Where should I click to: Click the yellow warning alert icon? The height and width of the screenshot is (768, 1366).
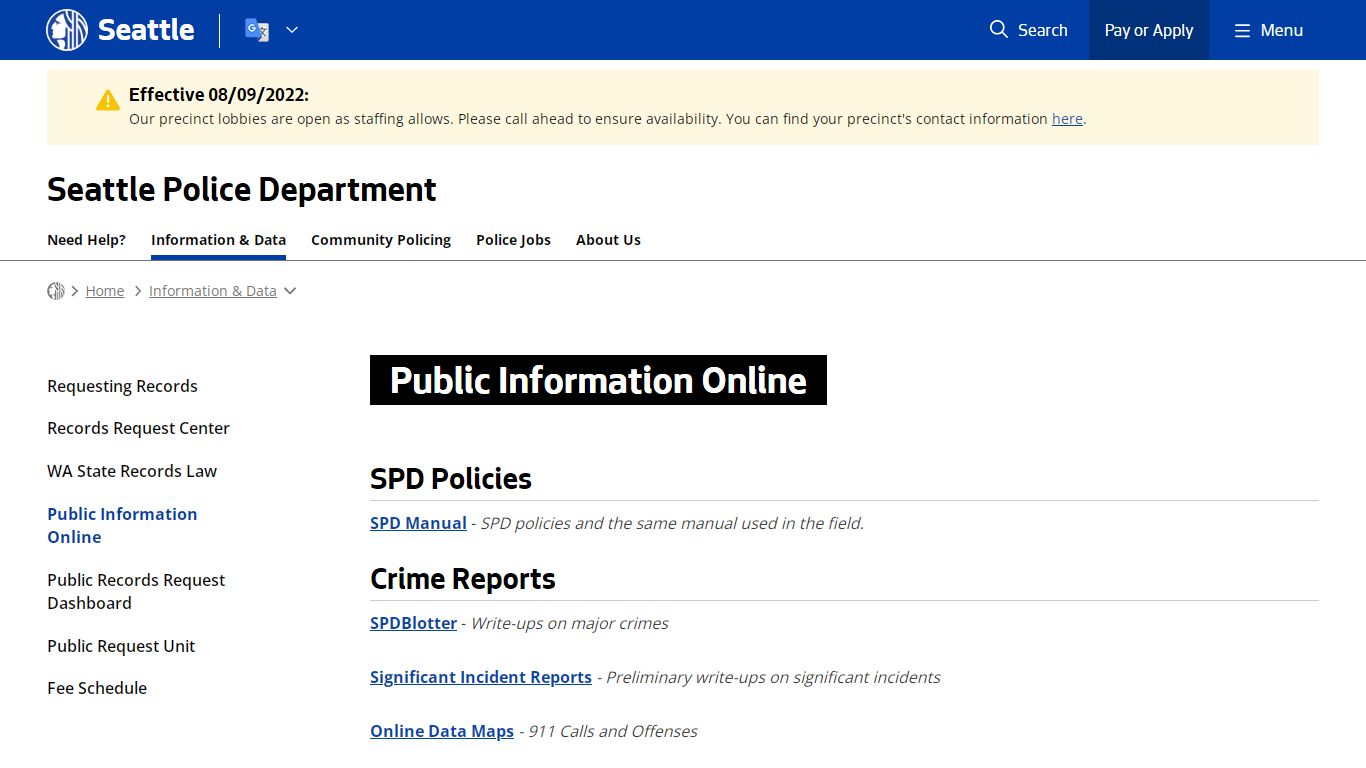click(108, 100)
